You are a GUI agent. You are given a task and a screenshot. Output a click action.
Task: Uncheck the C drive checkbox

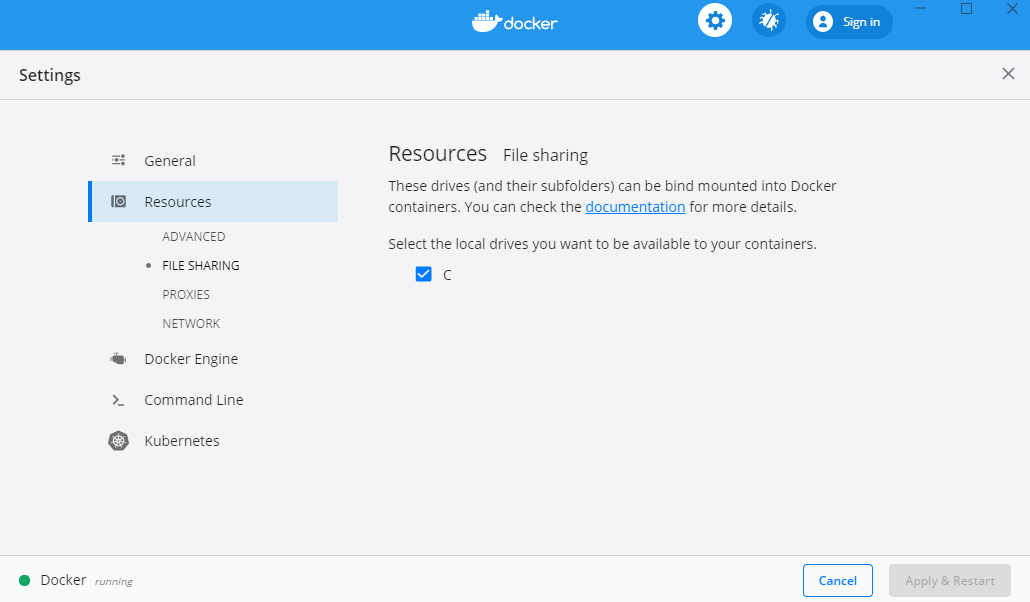click(x=424, y=274)
